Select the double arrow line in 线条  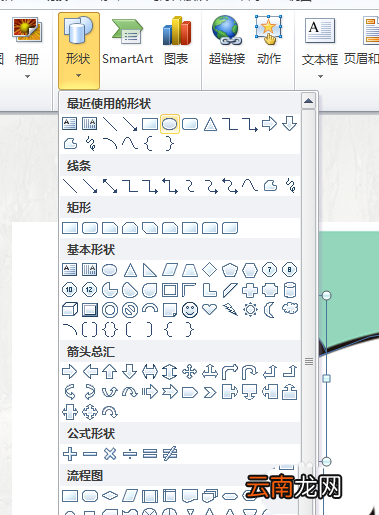110,186
